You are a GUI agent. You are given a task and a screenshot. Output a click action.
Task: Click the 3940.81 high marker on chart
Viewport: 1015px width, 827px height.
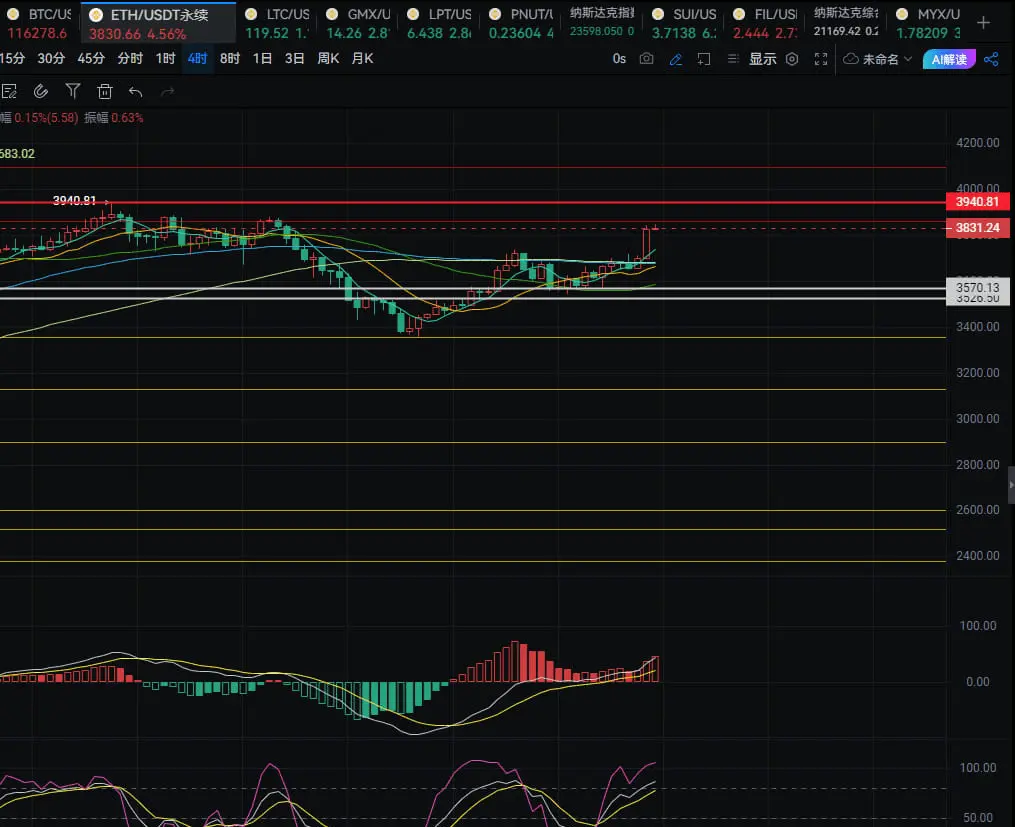[74, 201]
